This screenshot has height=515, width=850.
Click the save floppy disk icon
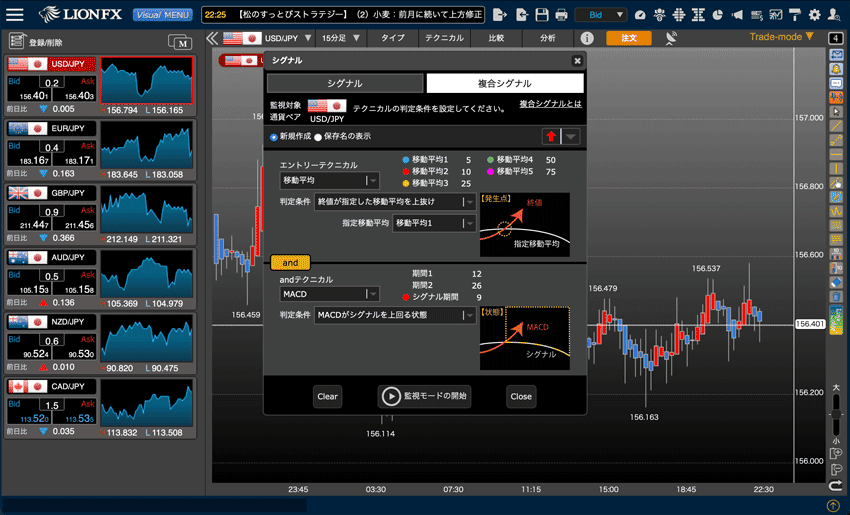(x=541, y=15)
